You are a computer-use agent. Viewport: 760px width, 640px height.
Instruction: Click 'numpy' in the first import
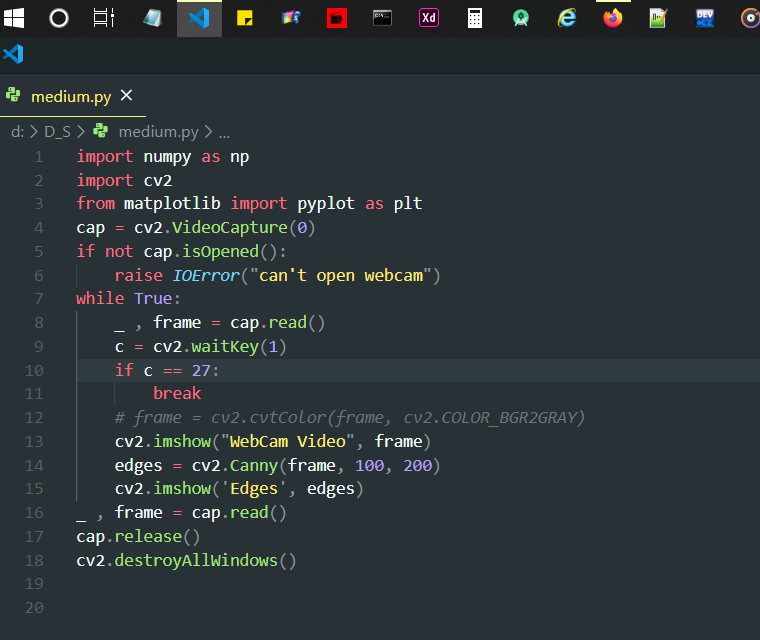click(x=167, y=157)
